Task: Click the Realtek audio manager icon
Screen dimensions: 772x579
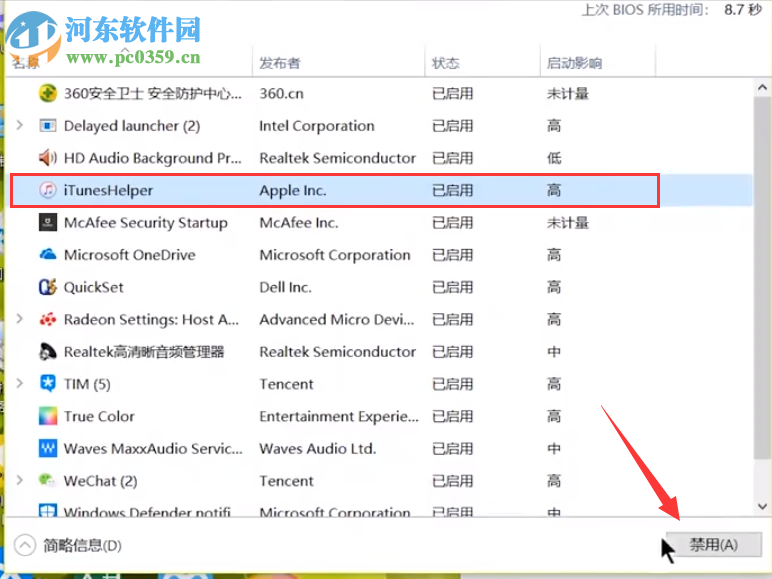Action: click(48, 352)
